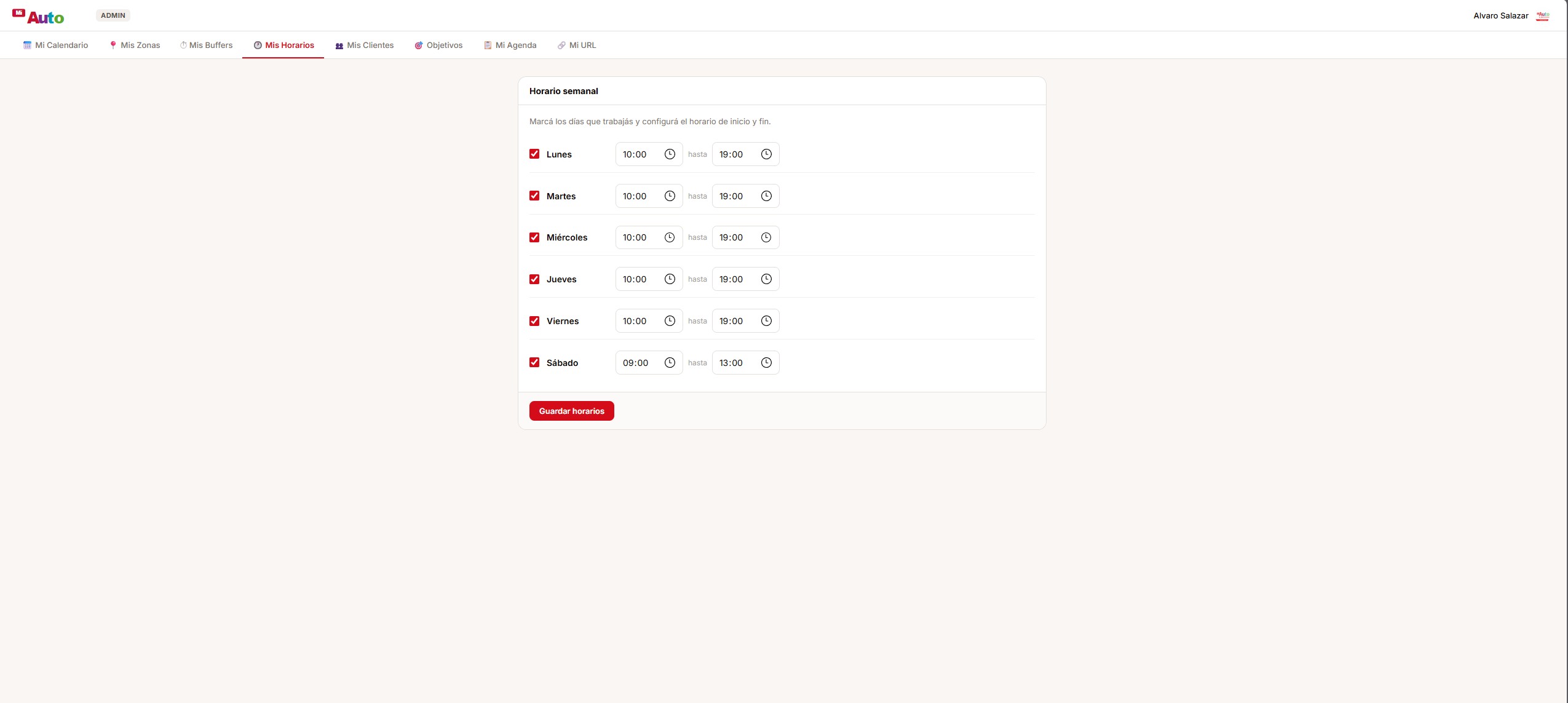
Task: Edit the Miércoles start time field
Action: tap(649, 237)
